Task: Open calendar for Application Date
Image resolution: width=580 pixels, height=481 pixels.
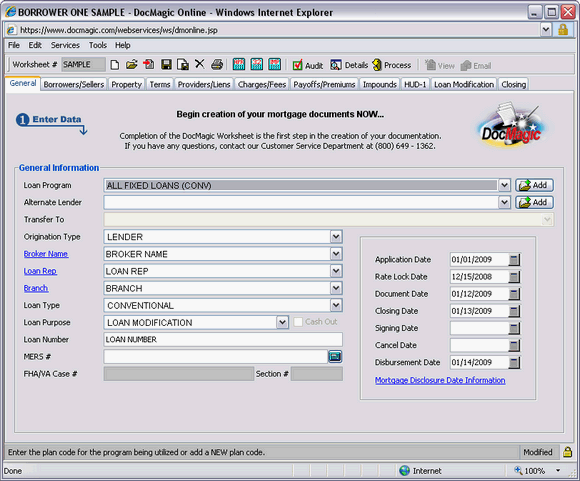Action: 514,260
